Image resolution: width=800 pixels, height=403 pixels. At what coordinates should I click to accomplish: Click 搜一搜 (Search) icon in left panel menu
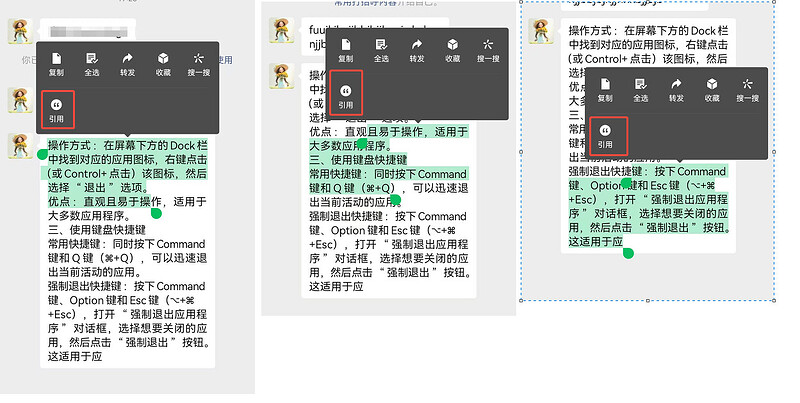tap(200, 63)
